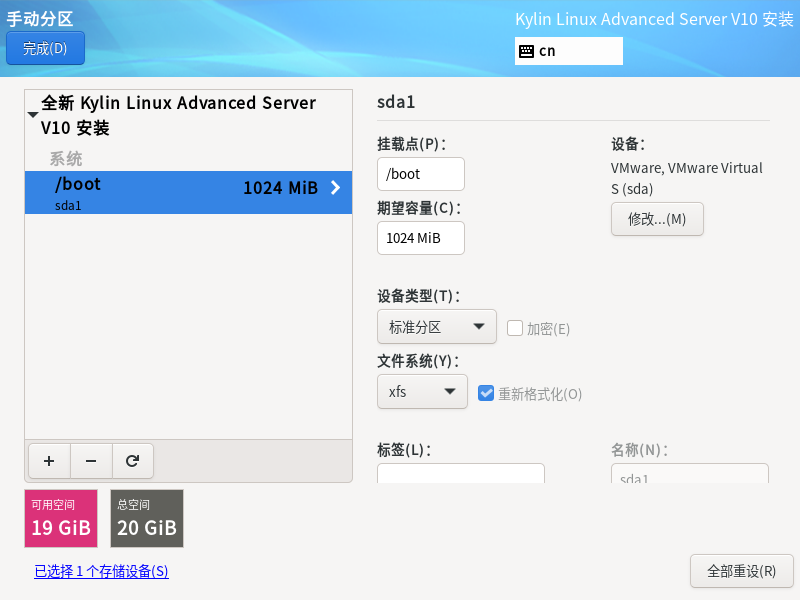The width and height of the screenshot is (800, 600).
Task: Click the 挂载点 /boot input field
Action: tap(421, 174)
